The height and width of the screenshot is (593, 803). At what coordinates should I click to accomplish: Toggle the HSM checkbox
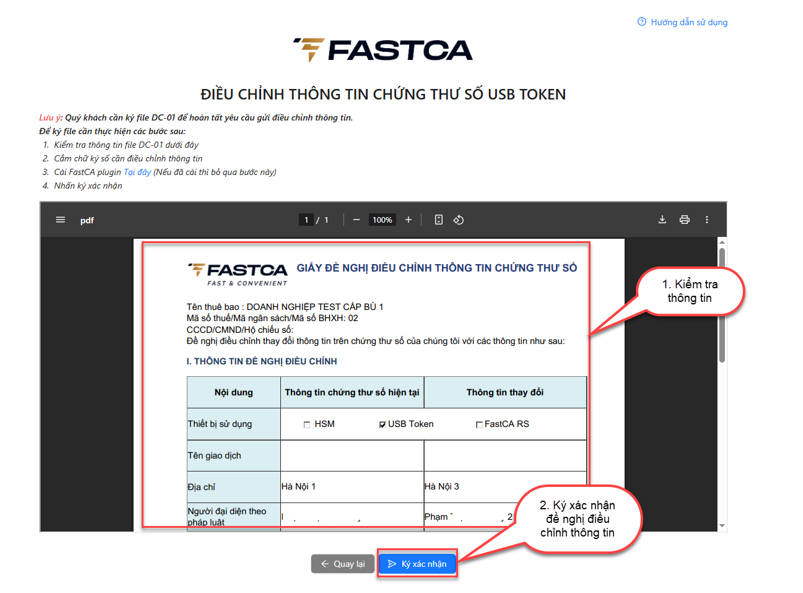(307, 425)
